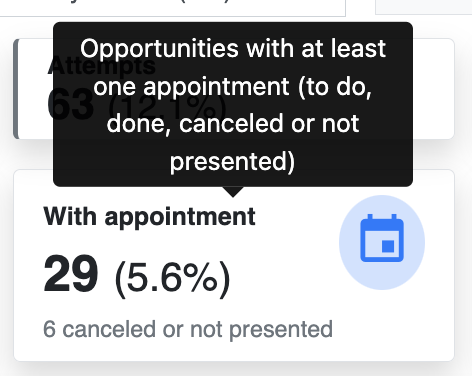The width and height of the screenshot is (472, 376).
Task: Click the gray accent bar on Attempts card
Action: [16, 89]
